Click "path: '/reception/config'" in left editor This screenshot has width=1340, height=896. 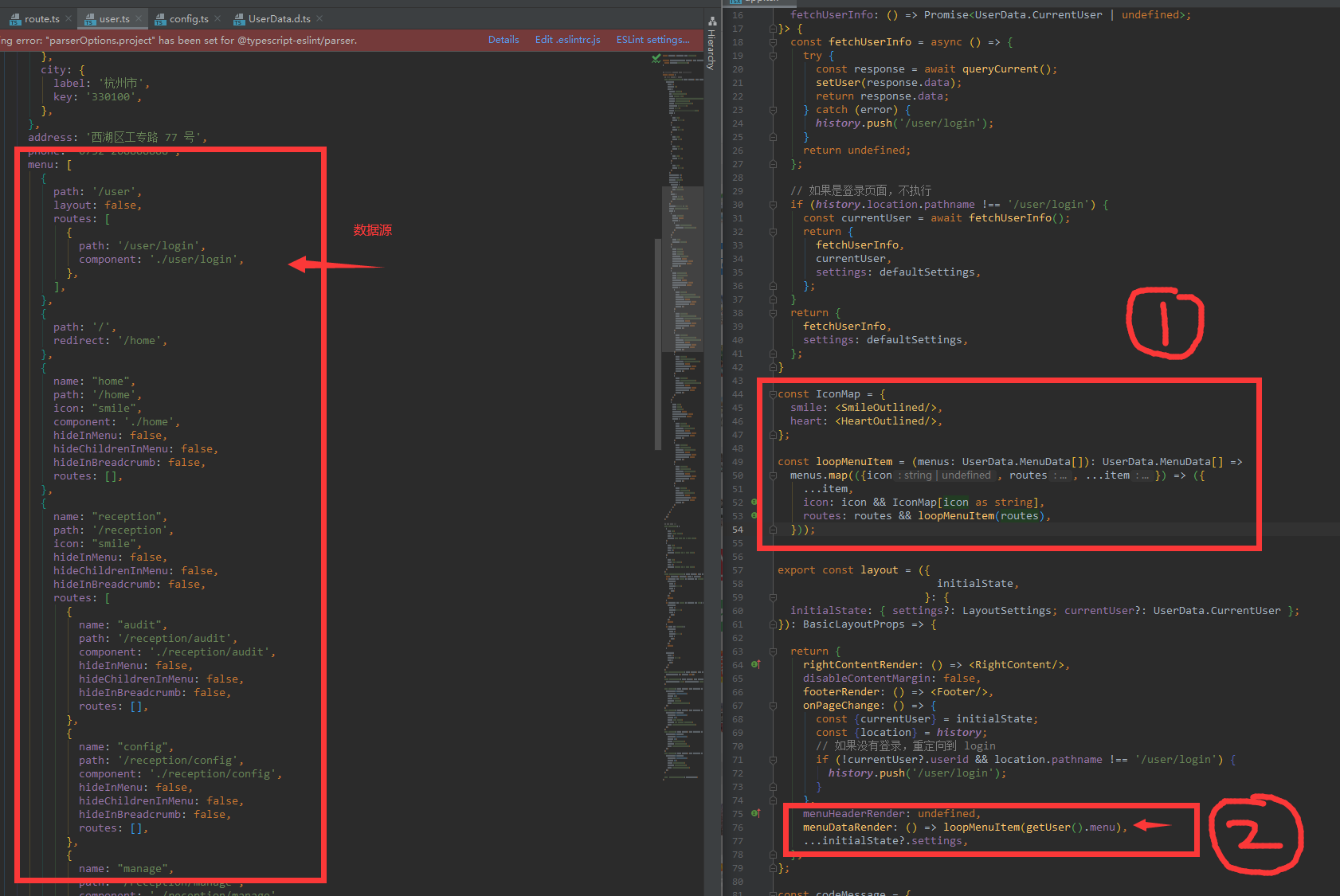click(159, 761)
